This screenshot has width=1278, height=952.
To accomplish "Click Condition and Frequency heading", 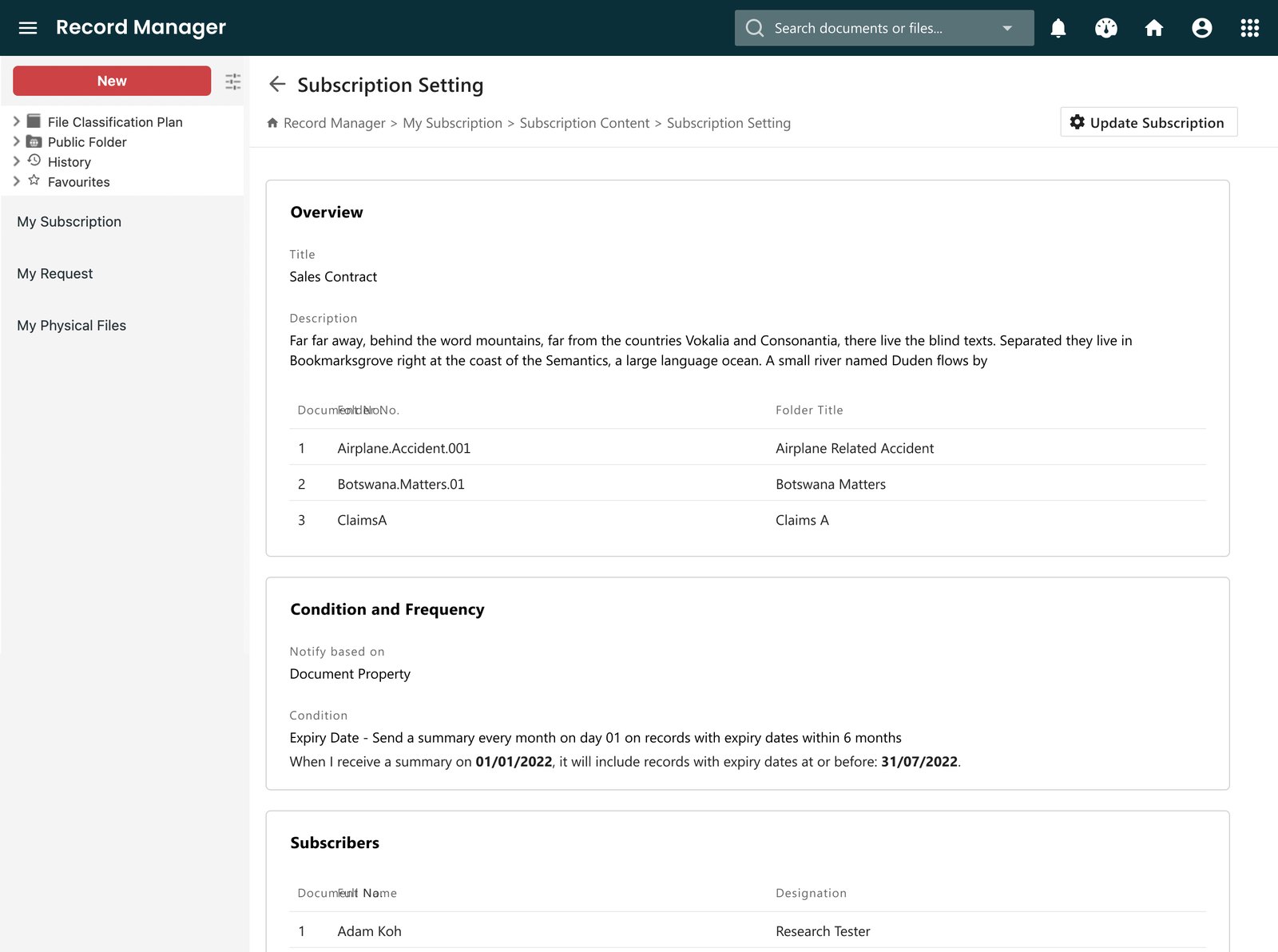I will pos(387,609).
